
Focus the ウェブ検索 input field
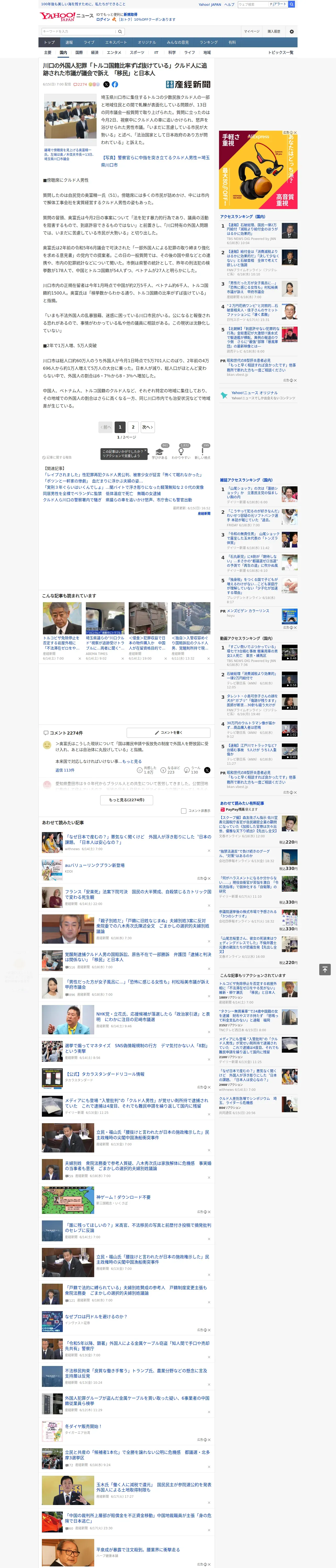253,4
